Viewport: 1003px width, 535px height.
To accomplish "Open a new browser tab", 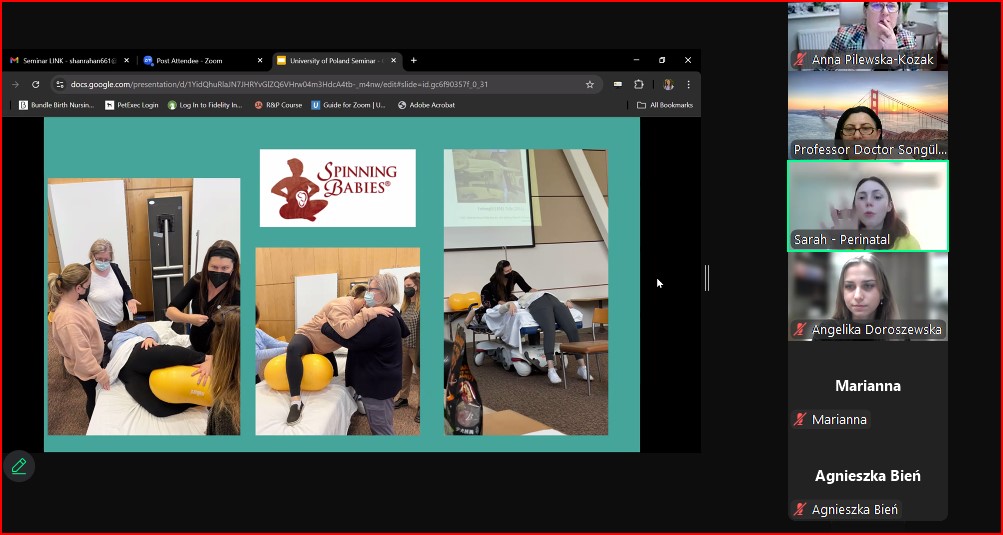I will coord(414,61).
